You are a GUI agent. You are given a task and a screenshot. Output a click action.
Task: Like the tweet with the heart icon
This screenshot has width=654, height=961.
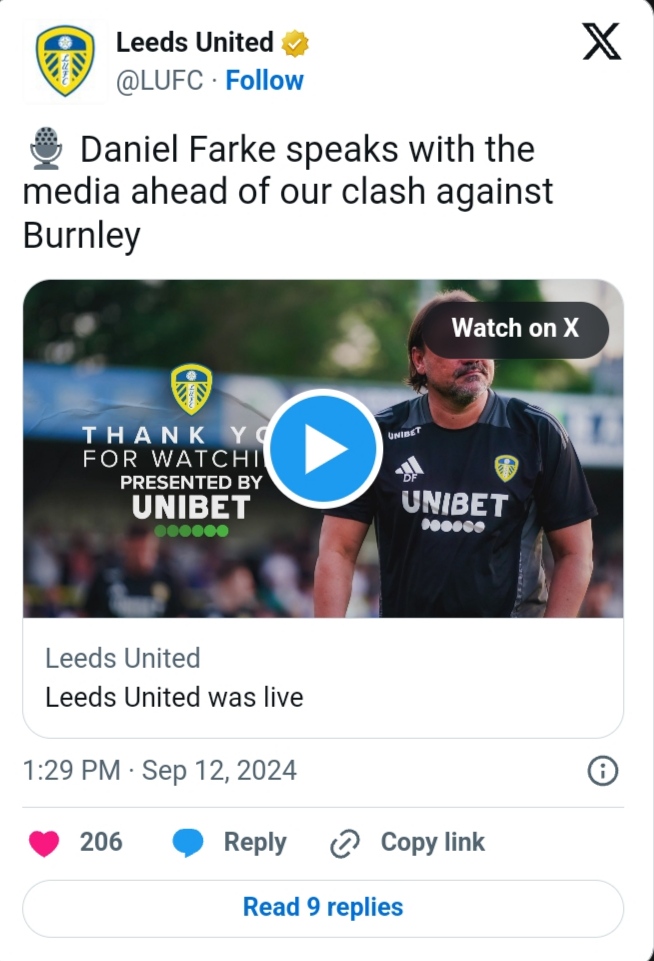(44, 843)
